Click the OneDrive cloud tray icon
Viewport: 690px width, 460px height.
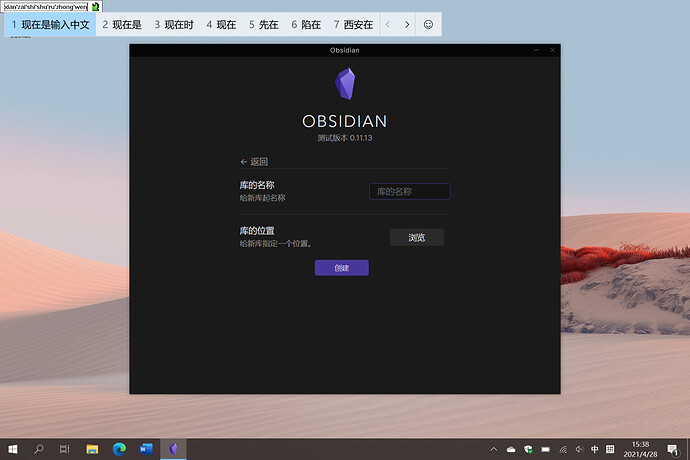pos(511,449)
